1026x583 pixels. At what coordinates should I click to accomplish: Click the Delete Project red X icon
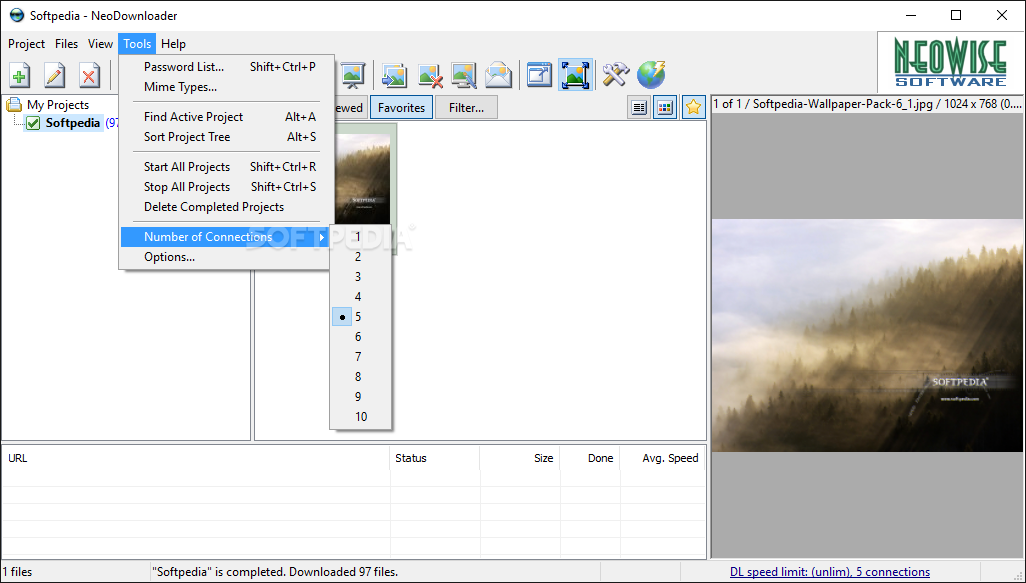(89, 75)
